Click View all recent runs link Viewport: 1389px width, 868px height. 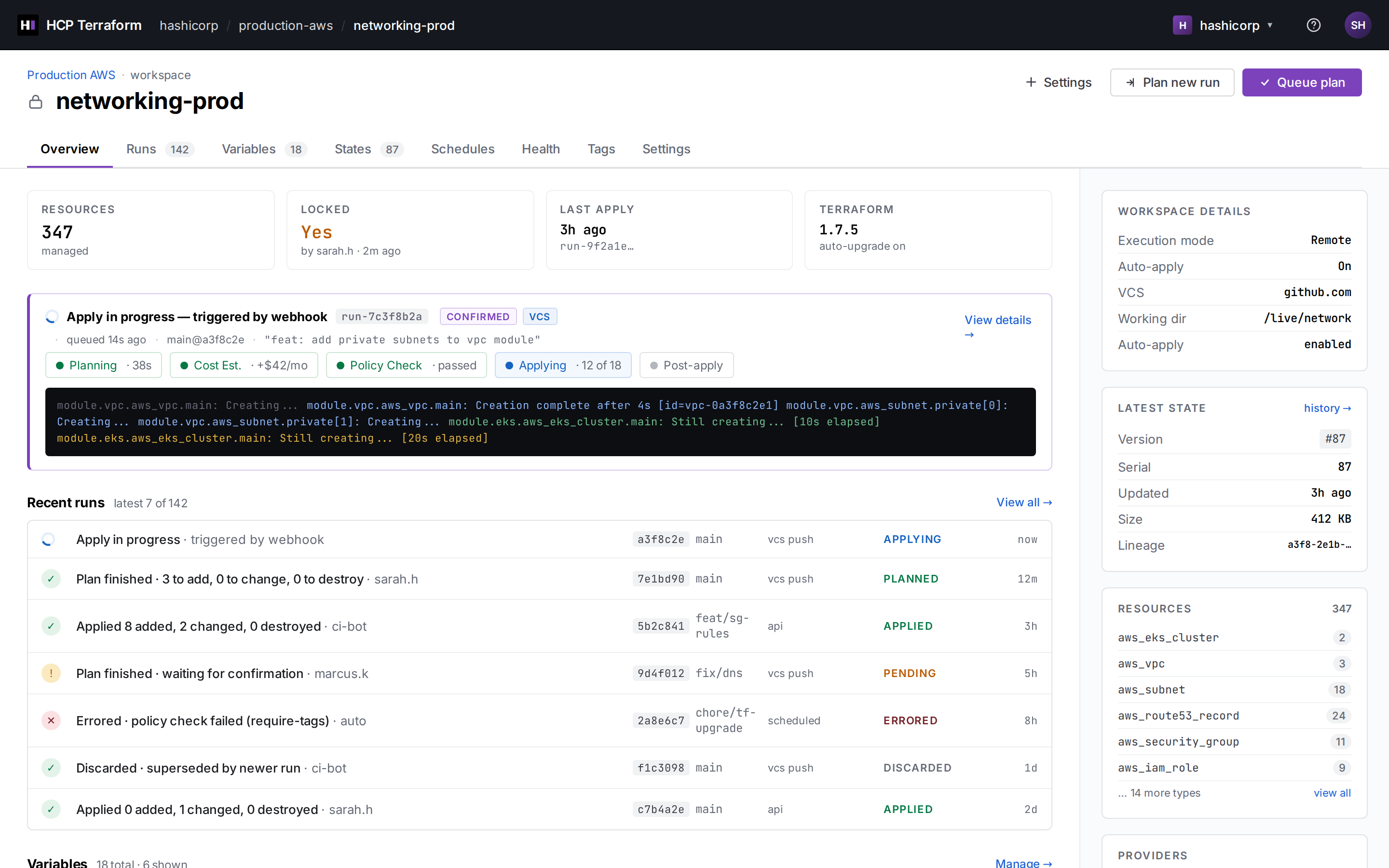[1024, 502]
